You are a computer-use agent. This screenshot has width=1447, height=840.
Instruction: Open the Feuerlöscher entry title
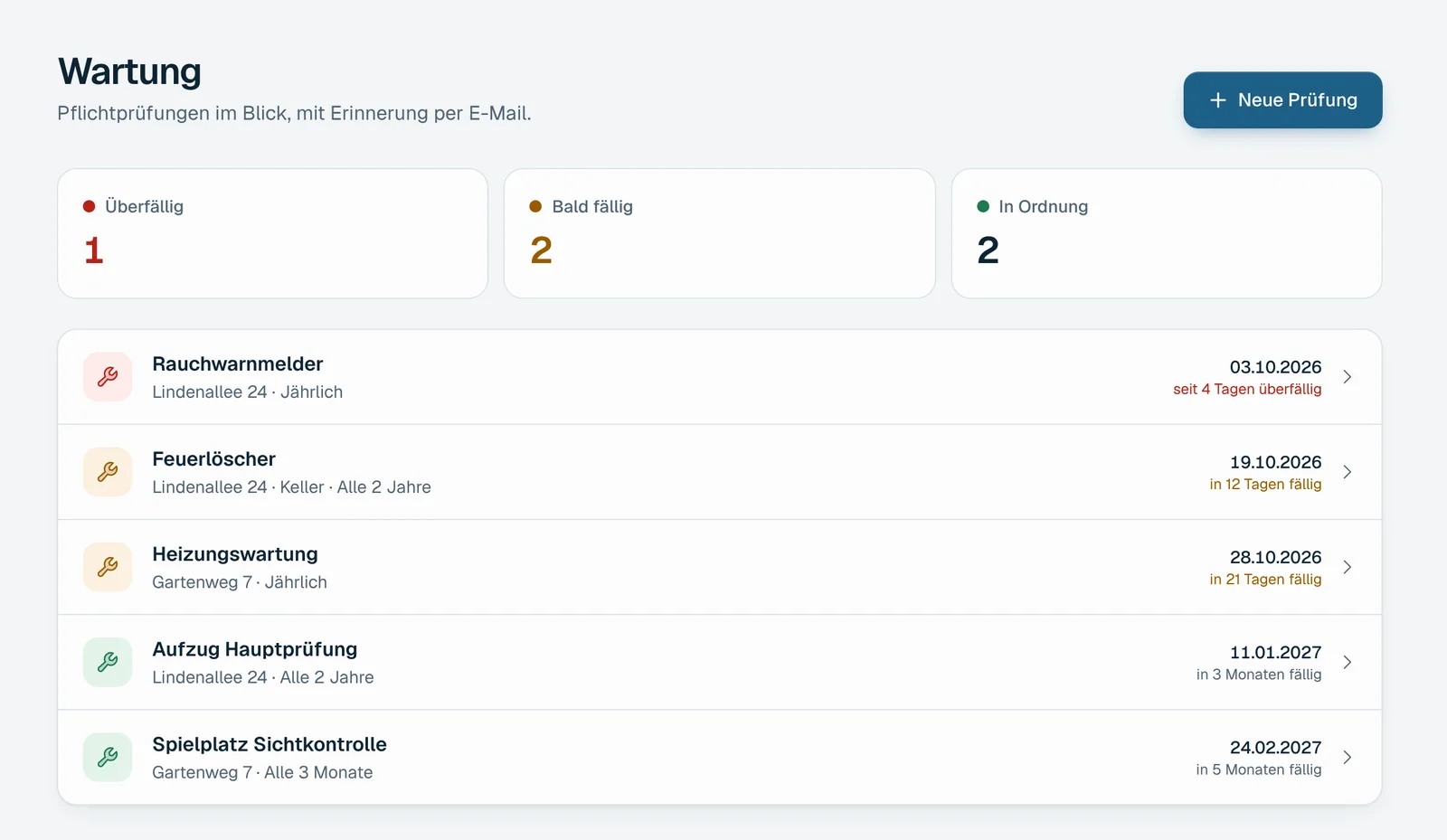[x=214, y=458]
